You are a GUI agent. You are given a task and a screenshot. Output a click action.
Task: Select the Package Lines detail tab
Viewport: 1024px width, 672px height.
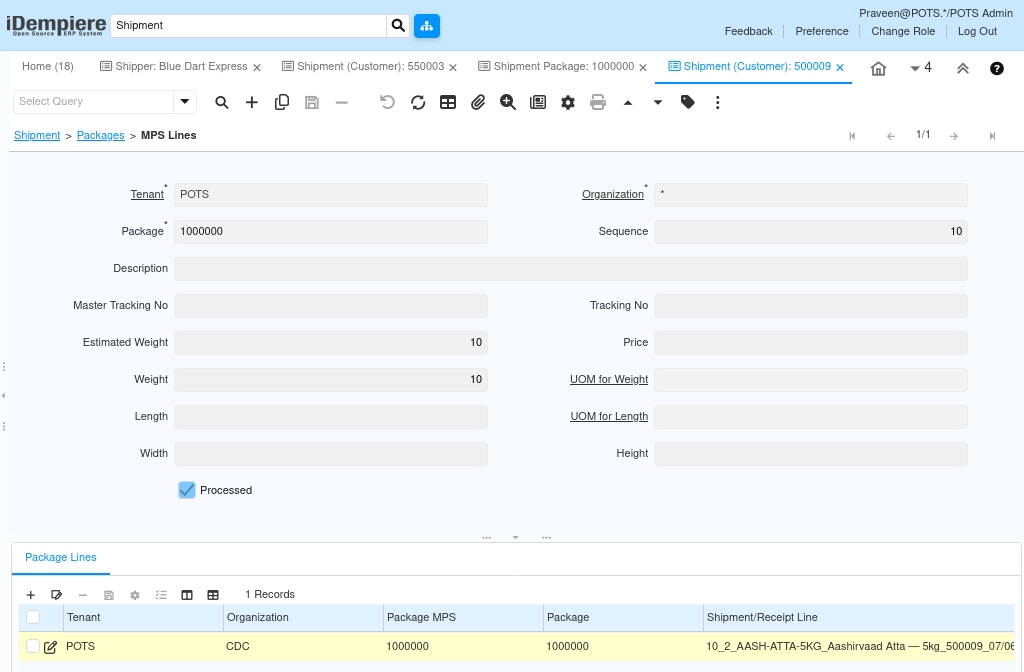click(x=61, y=558)
